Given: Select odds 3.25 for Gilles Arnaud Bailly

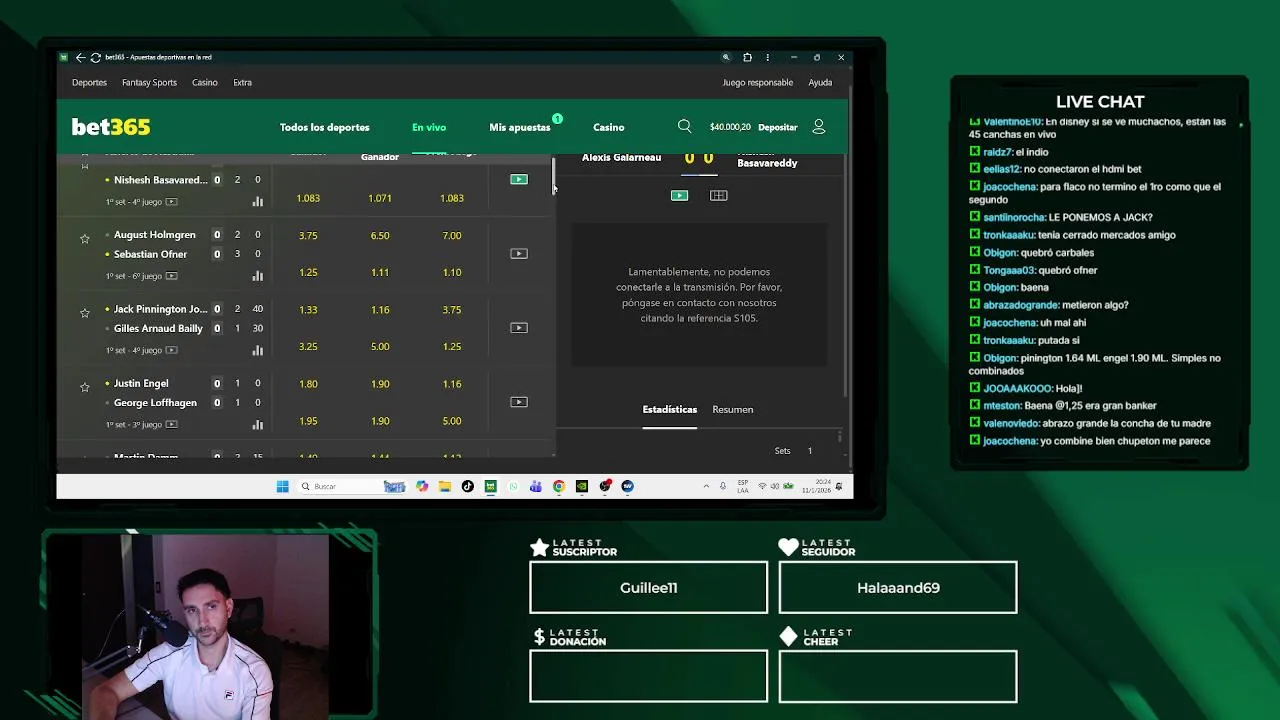Looking at the screenshot, I should (308, 346).
